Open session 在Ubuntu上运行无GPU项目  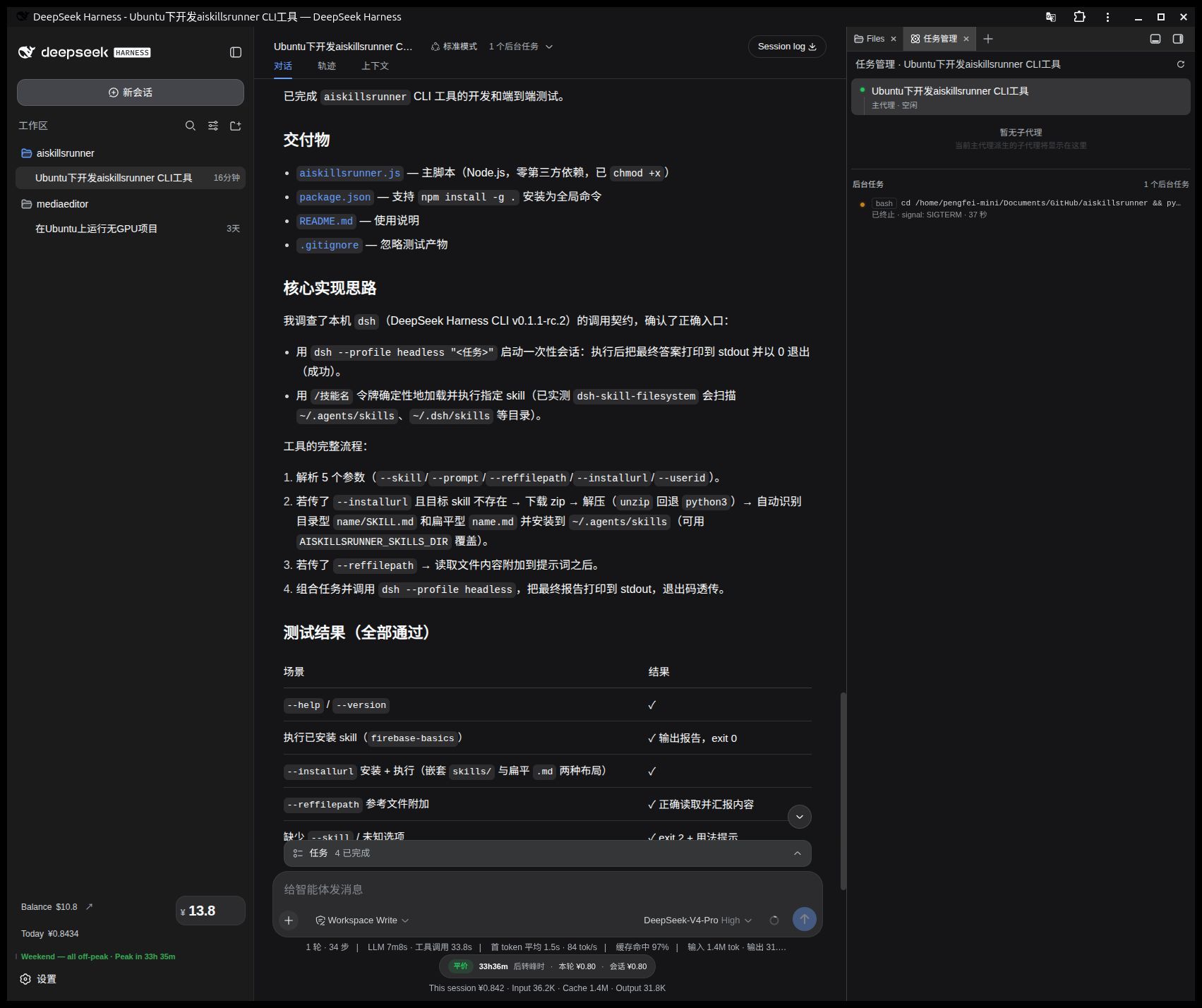click(131, 229)
